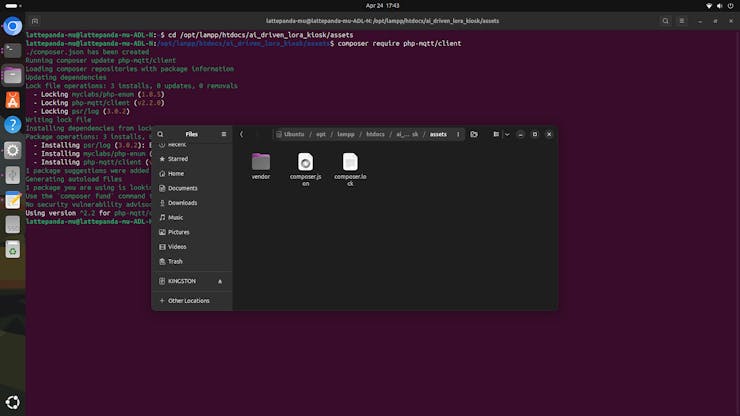Screen dimensions: 740x416
Task: Open Chromium from the dock
Action: (x=13, y=25)
